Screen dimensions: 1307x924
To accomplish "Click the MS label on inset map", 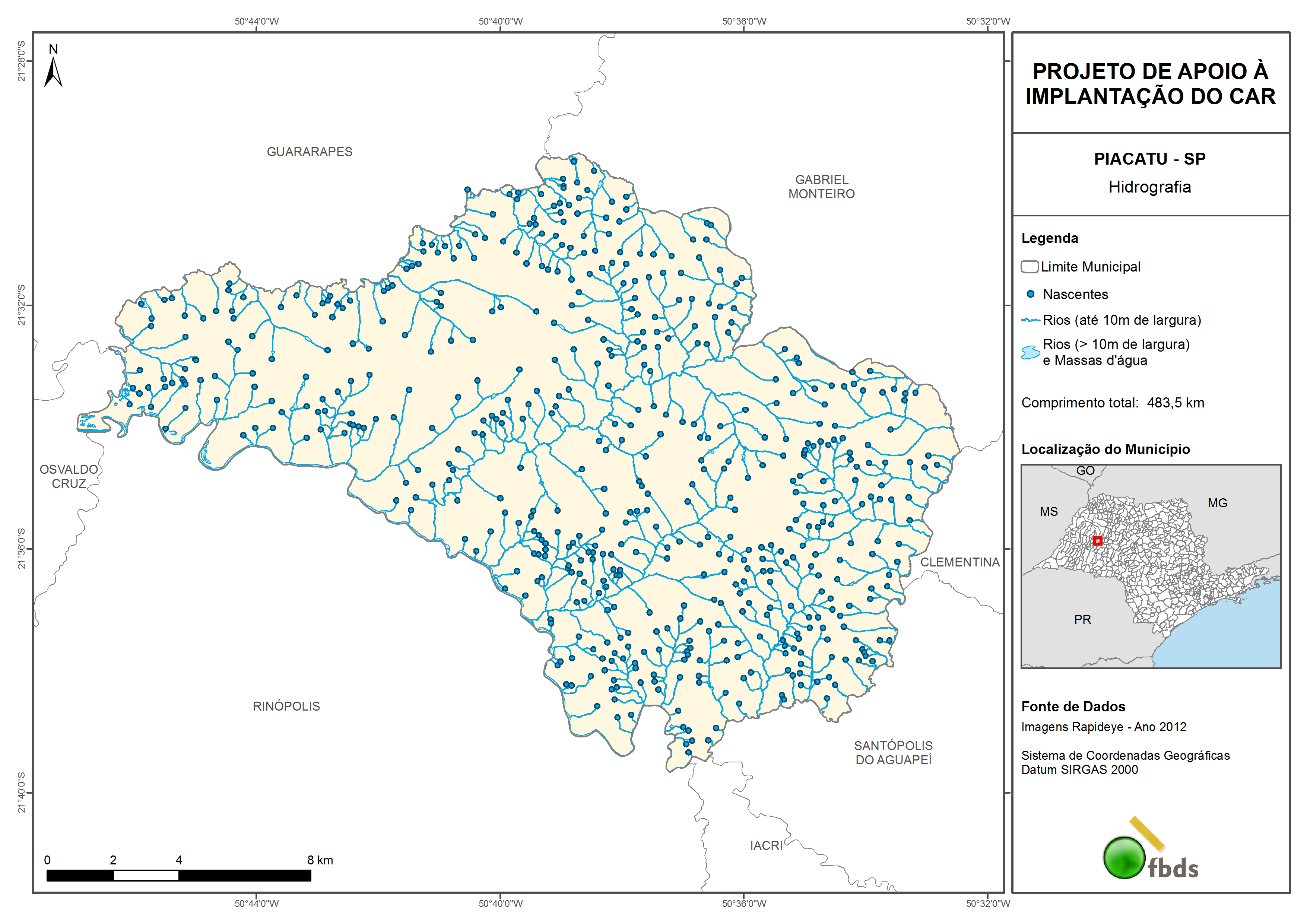I will [x=1049, y=512].
